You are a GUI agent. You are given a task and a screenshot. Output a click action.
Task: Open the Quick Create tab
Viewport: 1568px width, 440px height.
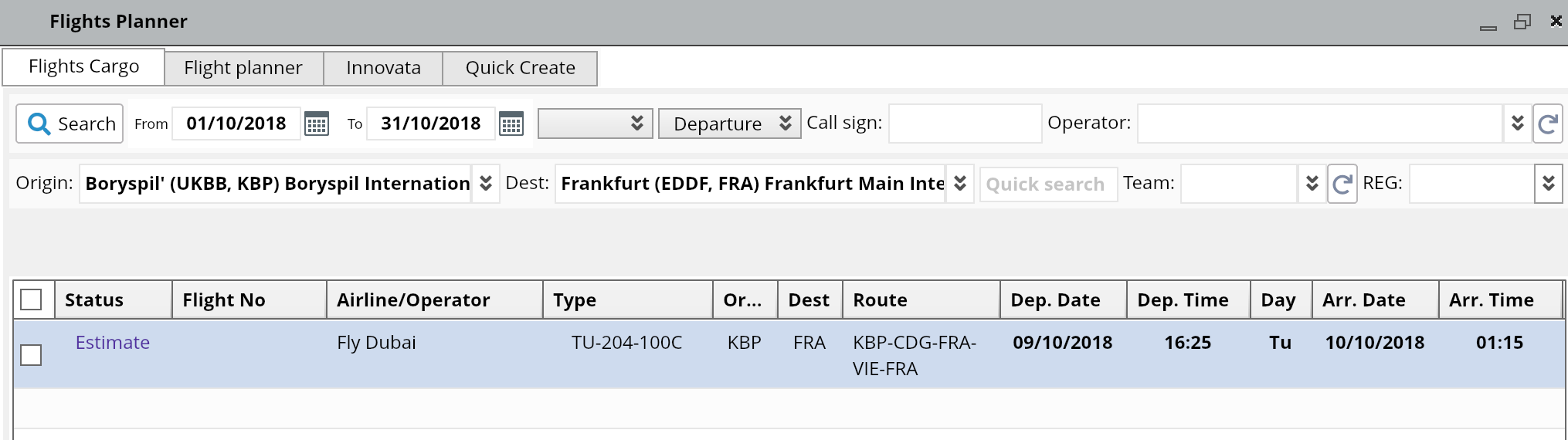click(x=520, y=68)
